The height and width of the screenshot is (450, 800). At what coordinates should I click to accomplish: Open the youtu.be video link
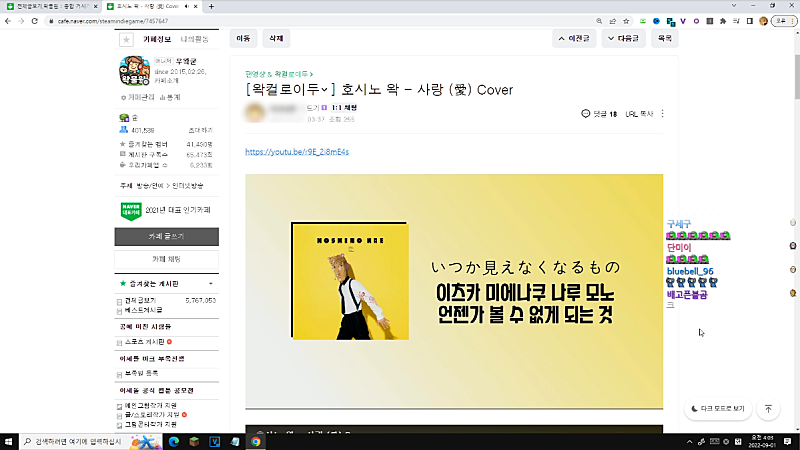[297, 152]
